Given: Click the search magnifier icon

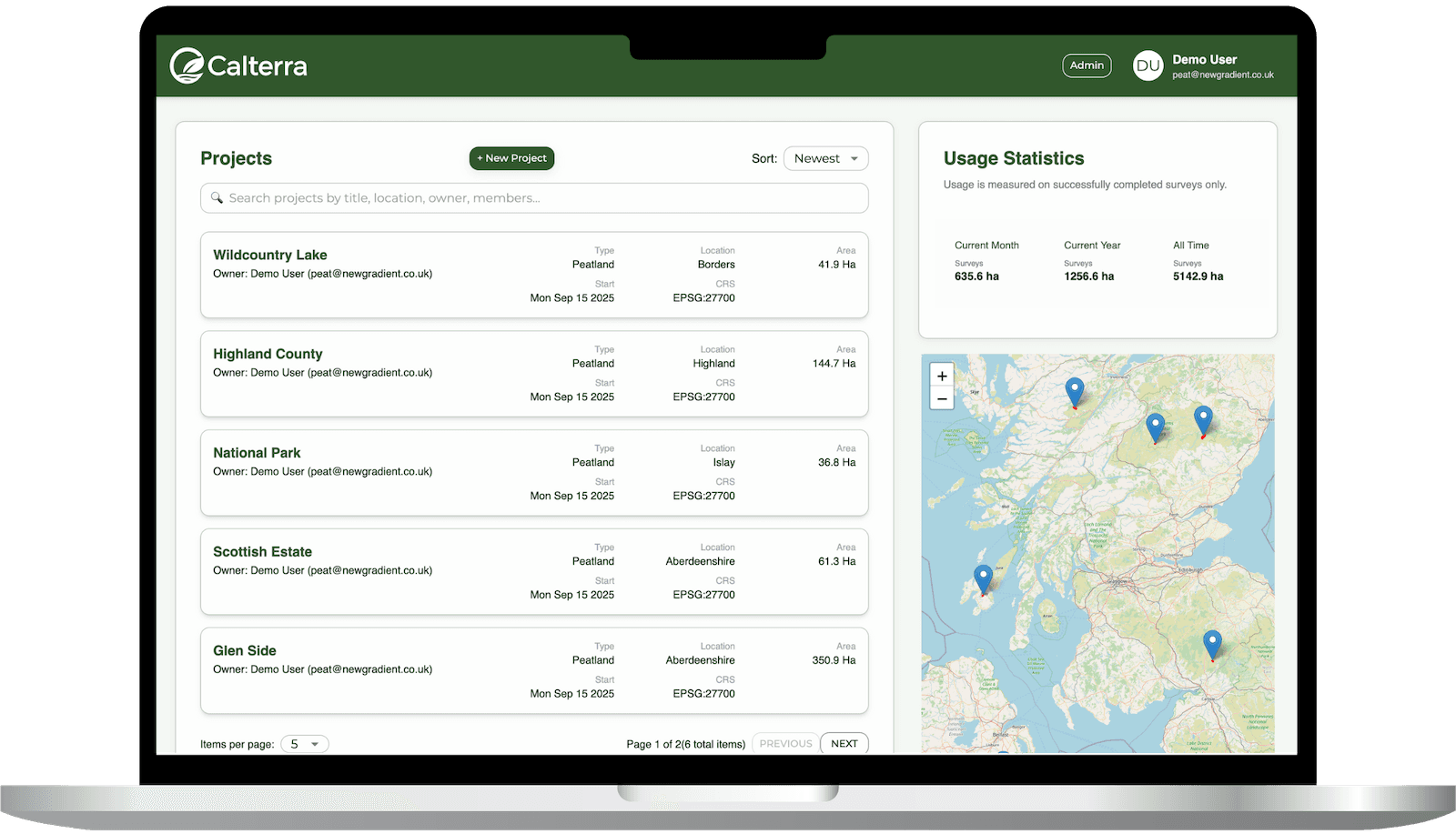Looking at the screenshot, I should click(217, 197).
